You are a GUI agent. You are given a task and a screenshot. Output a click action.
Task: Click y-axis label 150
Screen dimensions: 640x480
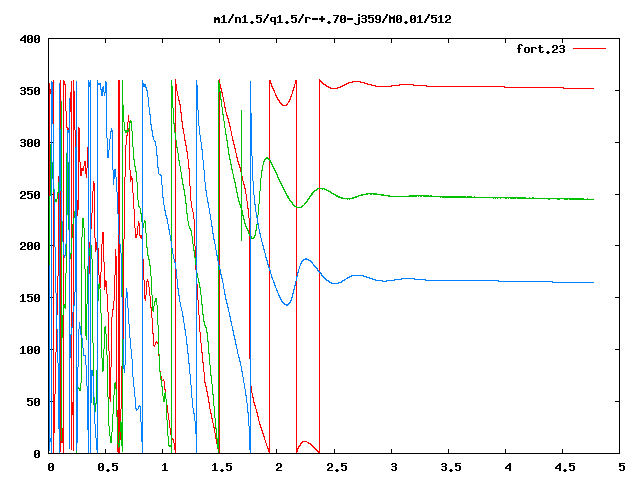point(30,298)
